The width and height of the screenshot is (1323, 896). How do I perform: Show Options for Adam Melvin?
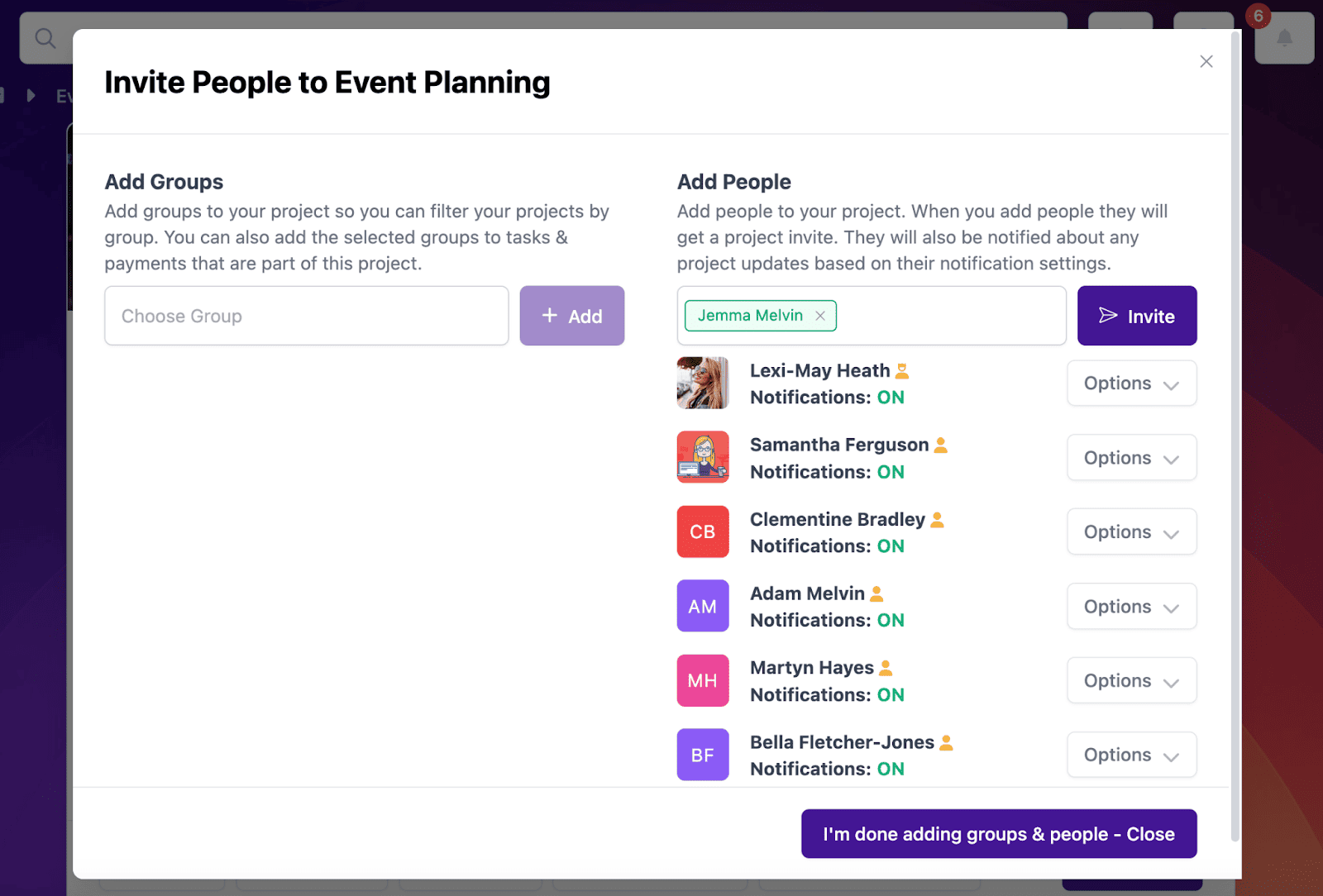1131,607
